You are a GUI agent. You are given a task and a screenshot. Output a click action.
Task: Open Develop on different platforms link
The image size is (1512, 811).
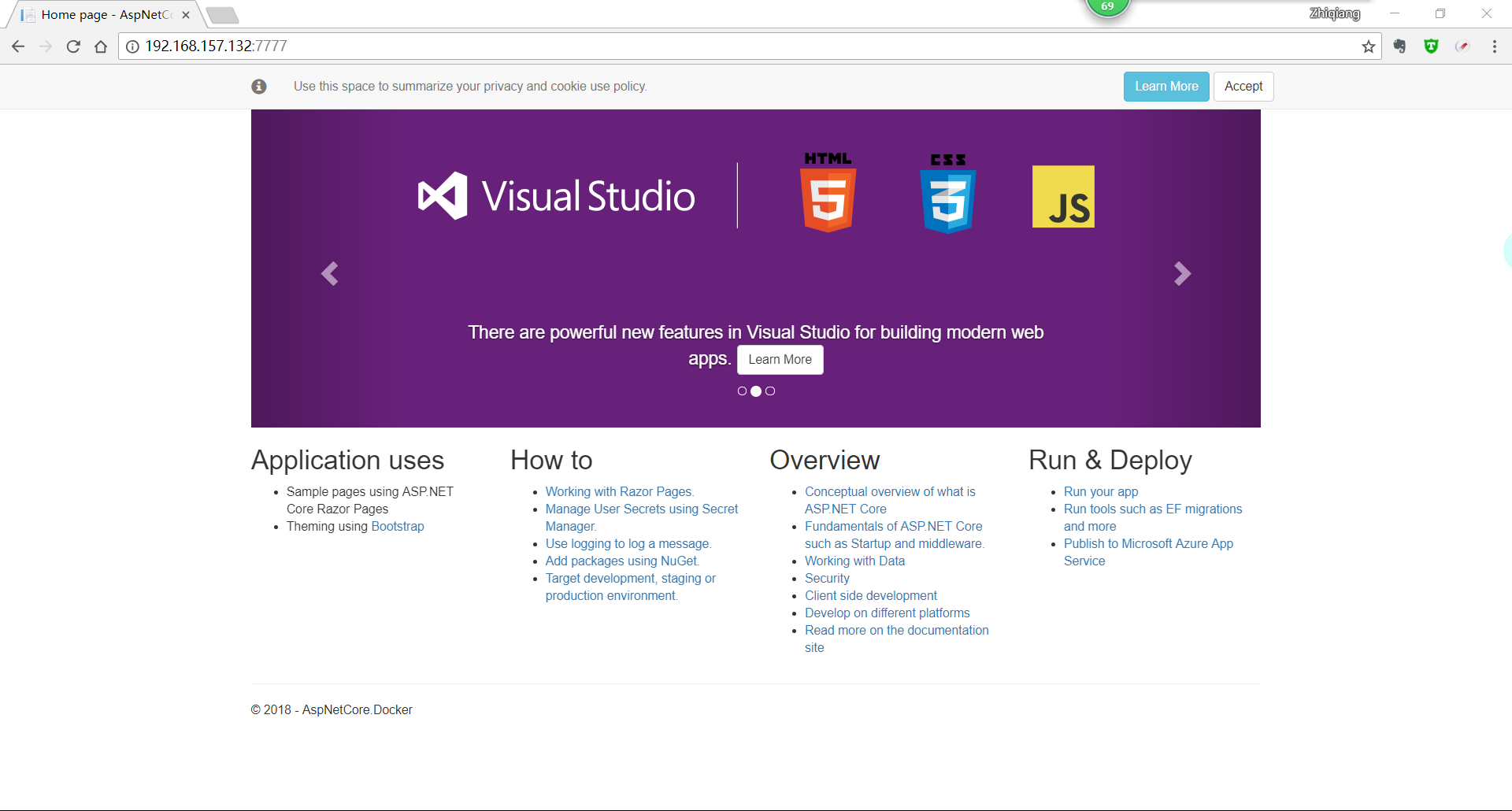click(x=888, y=613)
